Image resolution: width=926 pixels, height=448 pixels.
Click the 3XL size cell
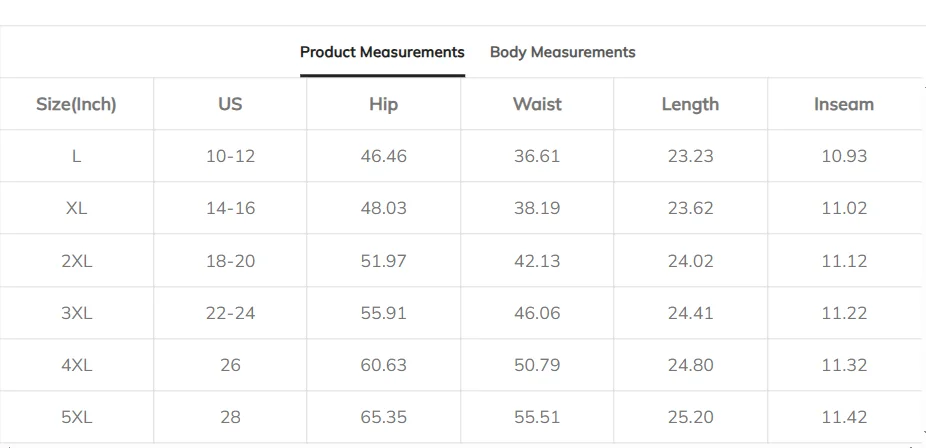pyautogui.click(x=76, y=313)
